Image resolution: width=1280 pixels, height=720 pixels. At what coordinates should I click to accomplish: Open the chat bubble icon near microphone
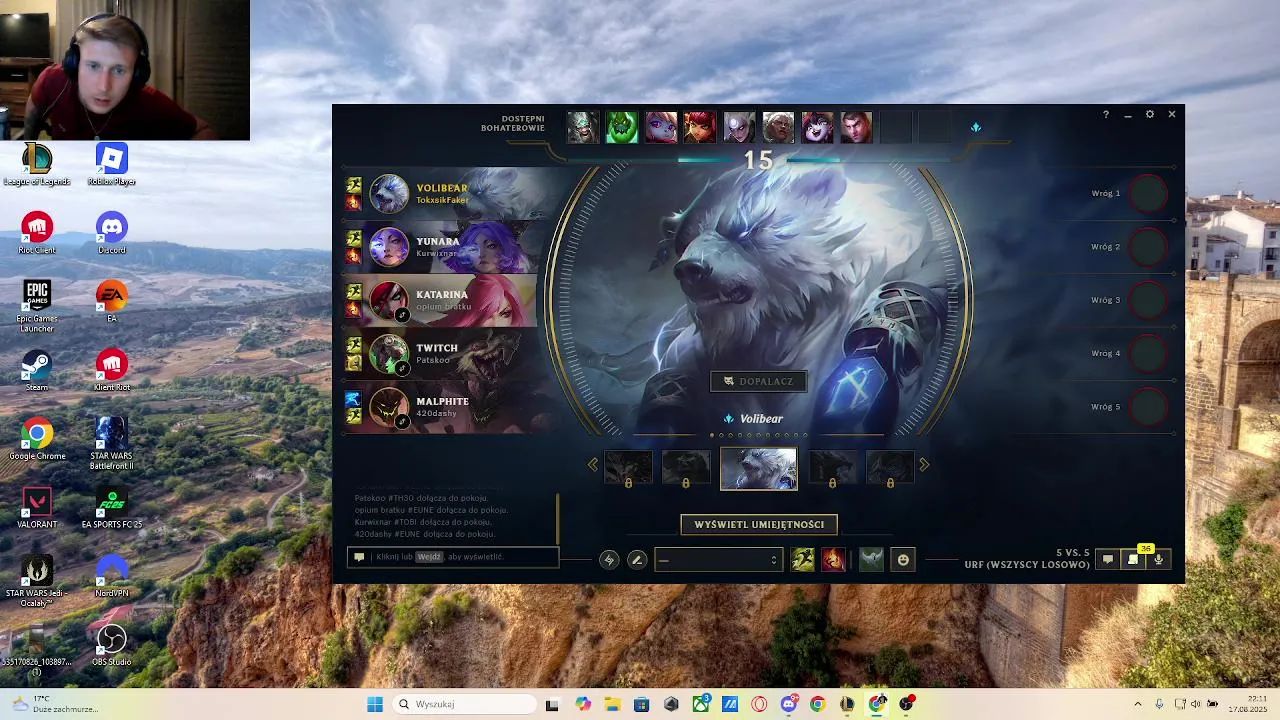click(x=1107, y=560)
